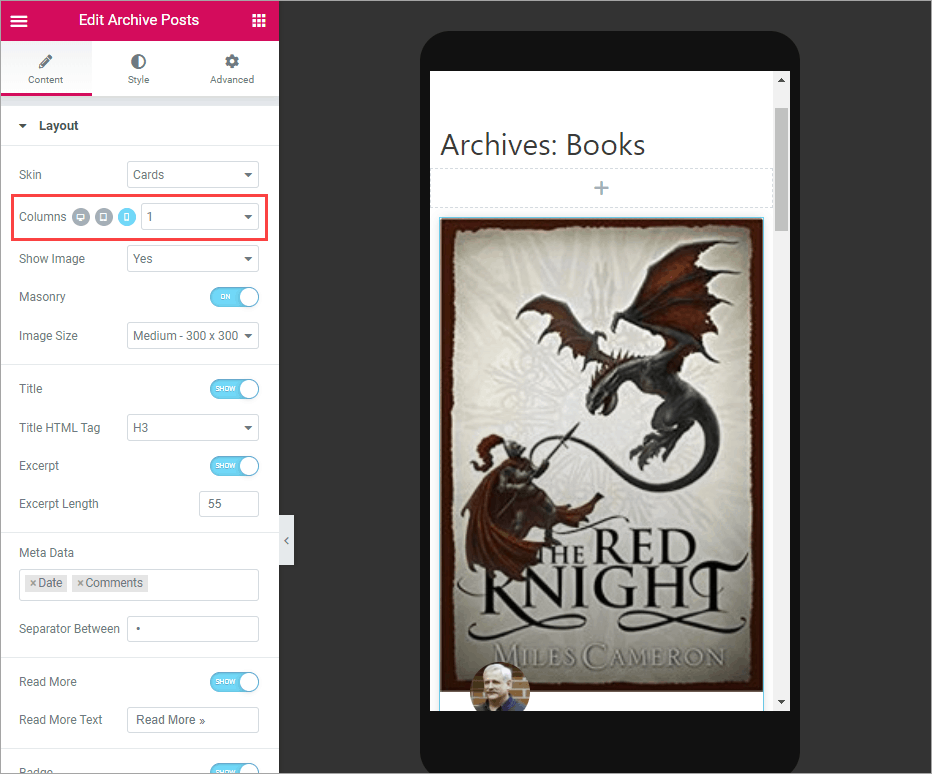Click the Excerpt Length field
This screenshot has width=932, height=774.
coord(229,504)
